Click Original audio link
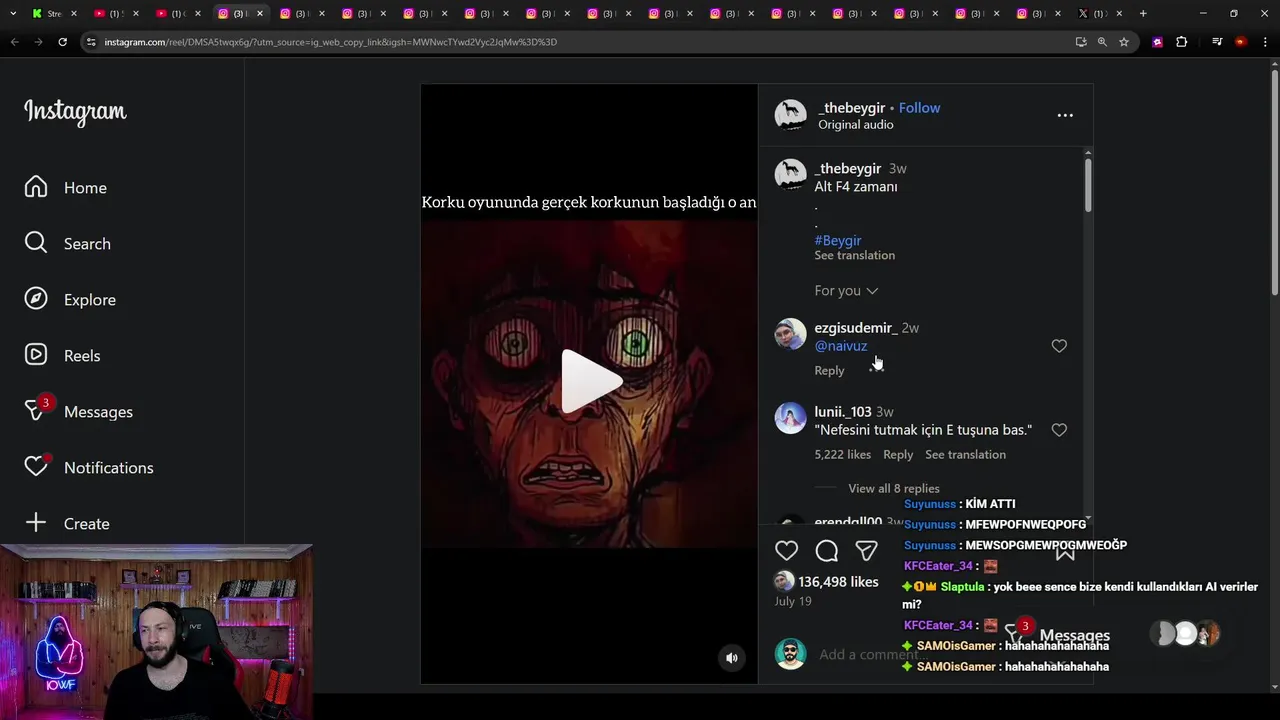1280x720 pixels. click(856, 125)
